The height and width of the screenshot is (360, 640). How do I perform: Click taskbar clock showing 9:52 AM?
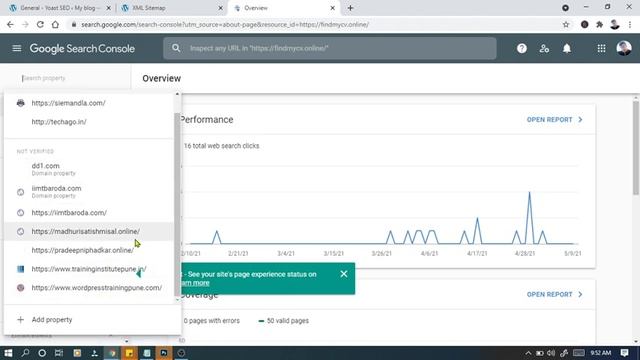[600, 353]
